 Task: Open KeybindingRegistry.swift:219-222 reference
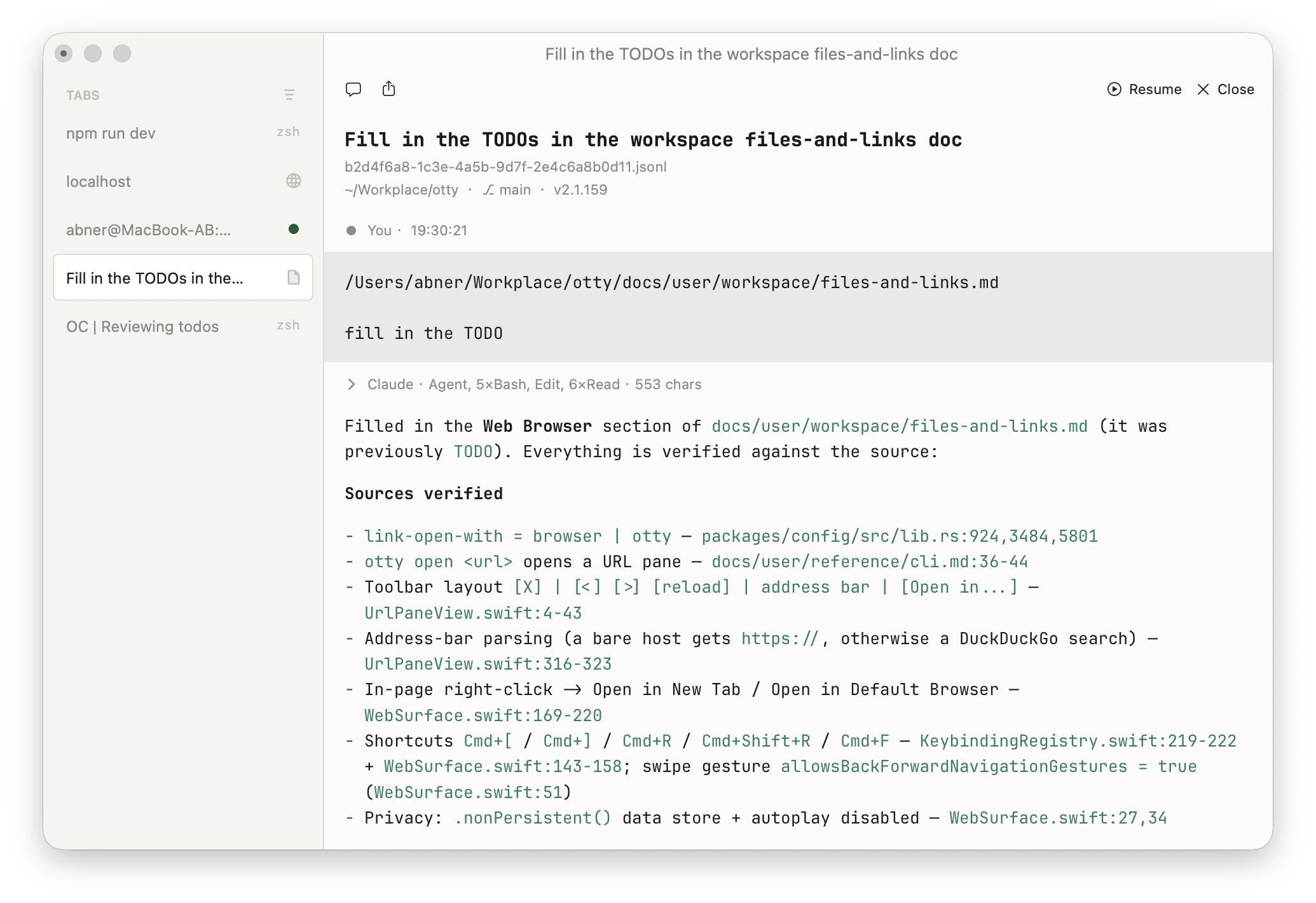pyautogui.click(x=1078, y=741)
